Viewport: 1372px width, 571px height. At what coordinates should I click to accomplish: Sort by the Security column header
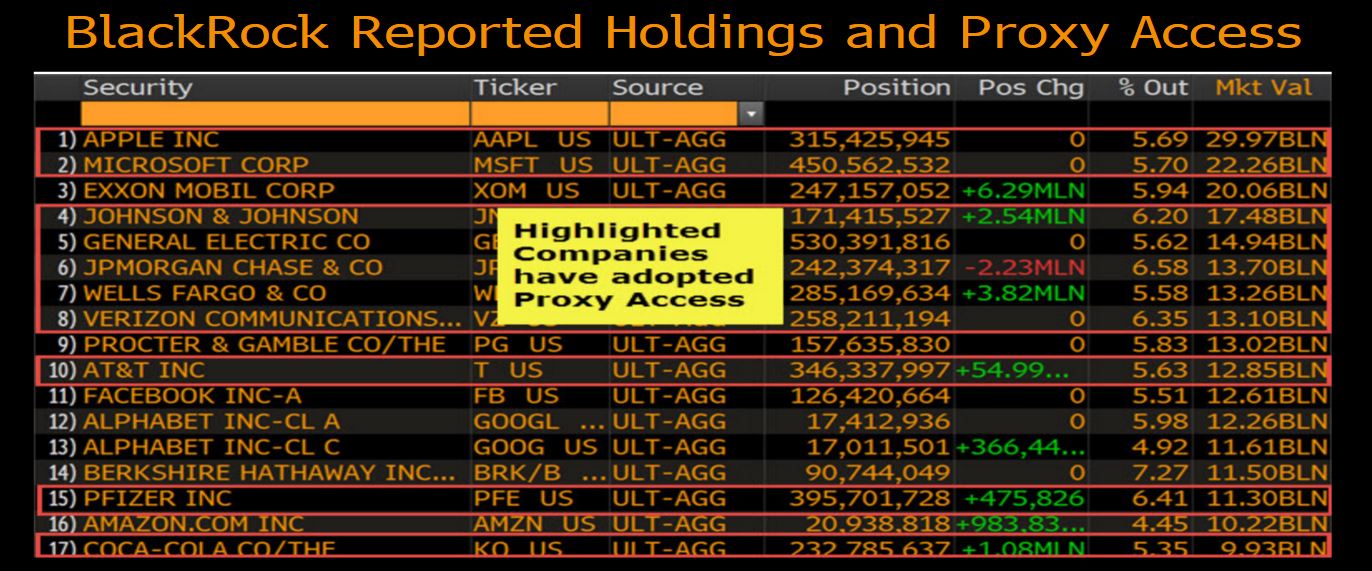click(137, 87)
